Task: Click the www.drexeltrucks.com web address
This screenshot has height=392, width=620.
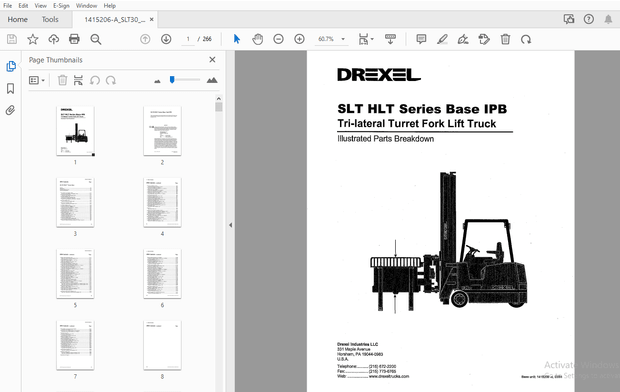Action: [389, 376]
